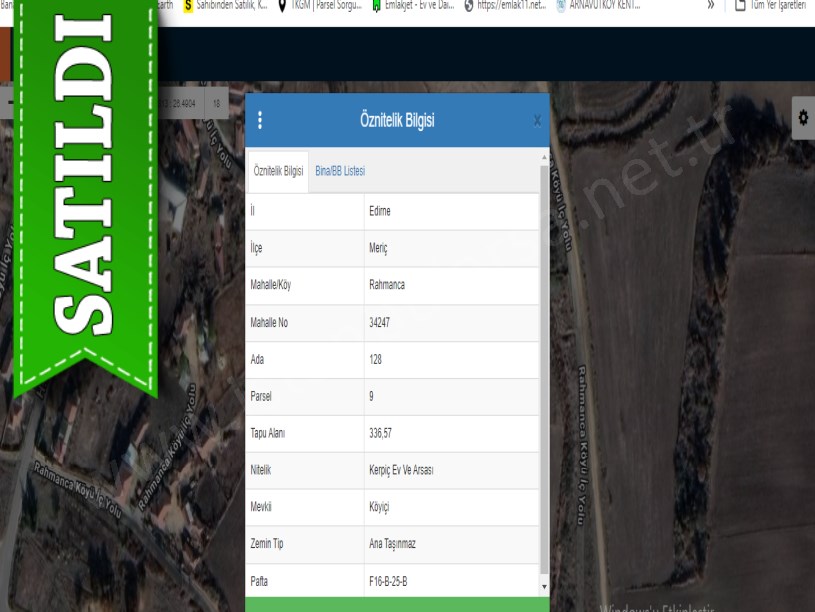Close the Öznitelik Bilgisi panel

[537, 121]
